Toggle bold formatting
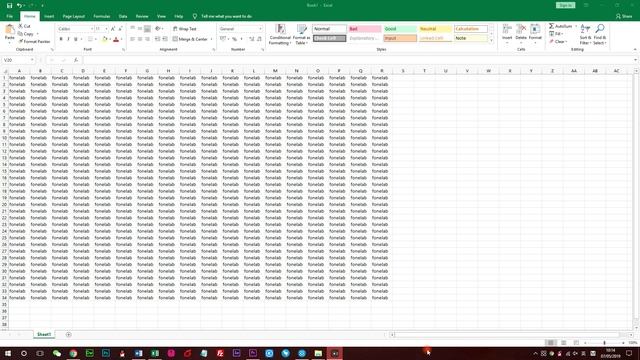This screenshot has height=360, width=640. tap(61, 39)
